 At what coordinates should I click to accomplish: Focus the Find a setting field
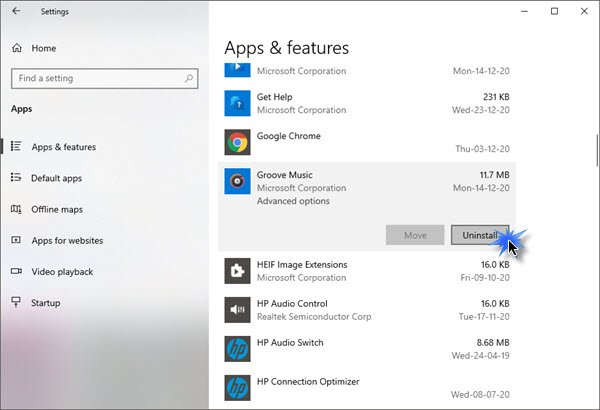pos(104,78)
